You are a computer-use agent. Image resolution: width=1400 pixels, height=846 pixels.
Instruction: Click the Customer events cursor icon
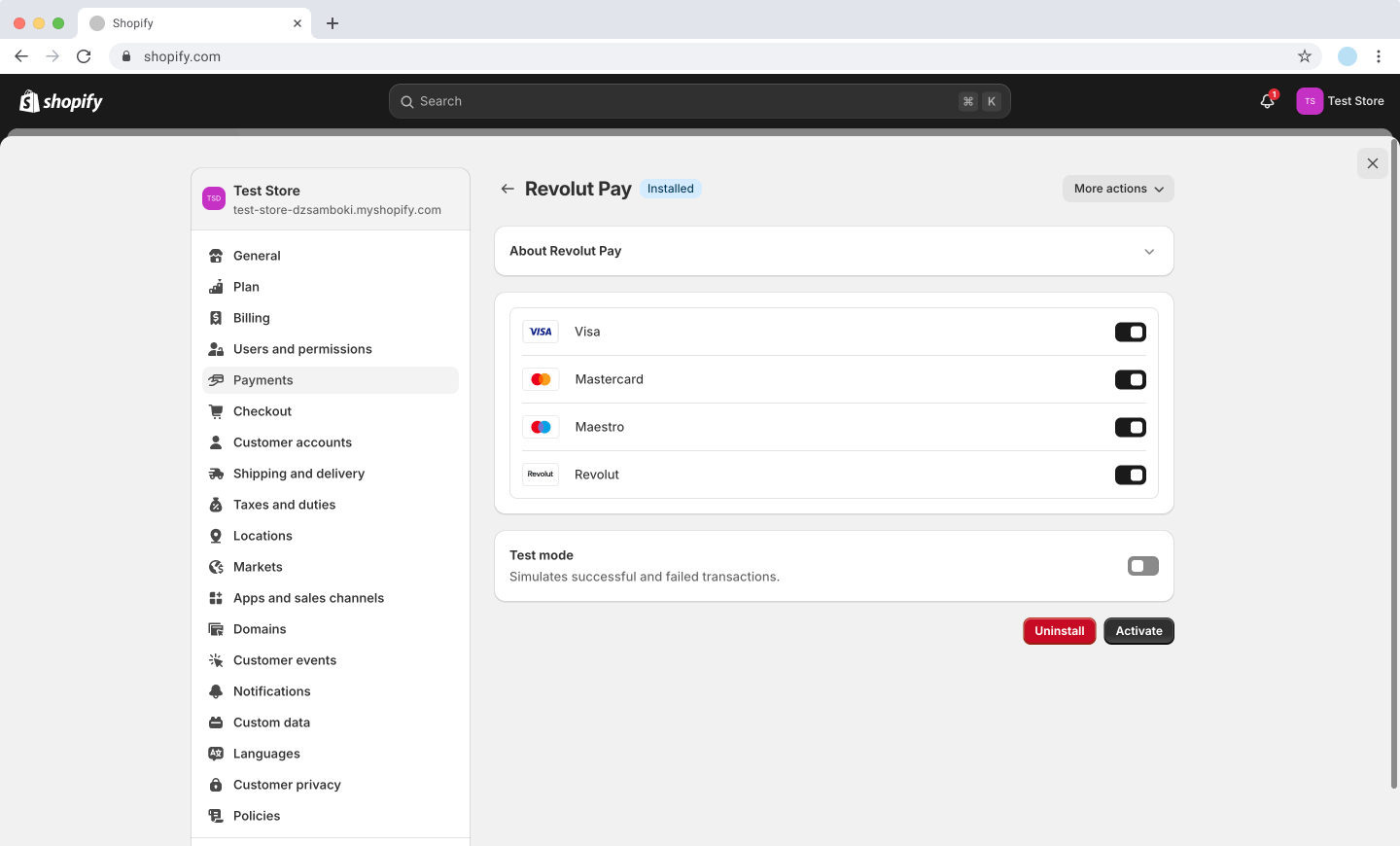click(x=216, y=660)
